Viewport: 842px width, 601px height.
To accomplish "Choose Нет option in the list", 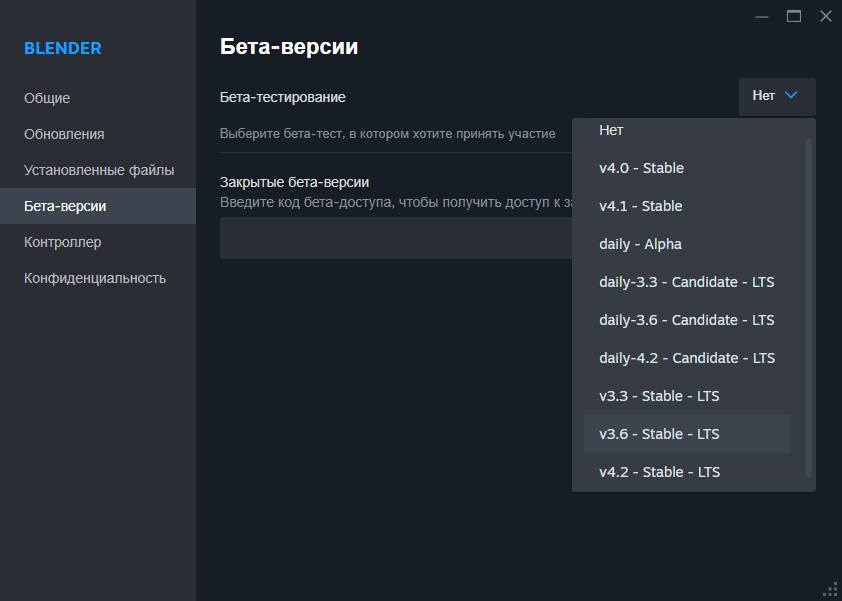I will click(611, 130).
